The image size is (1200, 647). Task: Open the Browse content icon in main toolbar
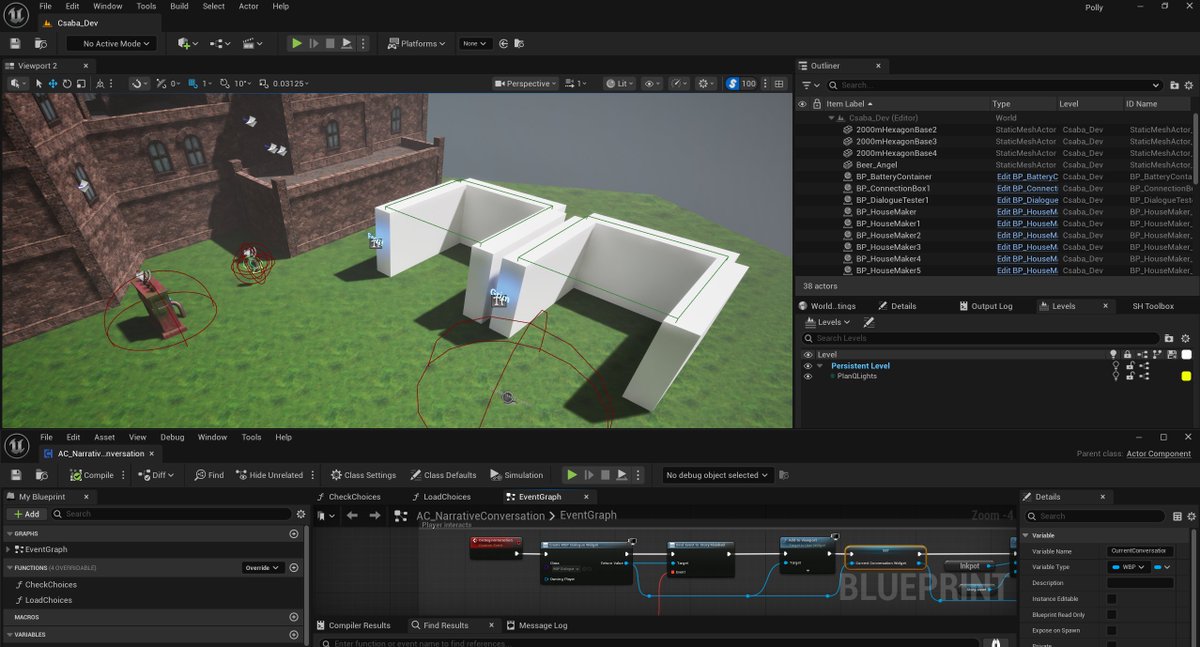coord(41,44)
